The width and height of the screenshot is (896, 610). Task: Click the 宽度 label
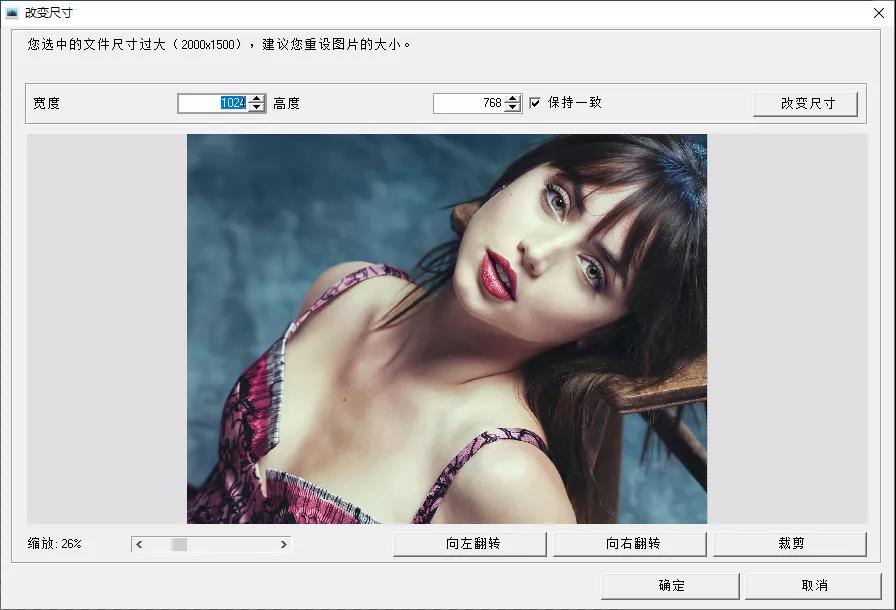(46, 103)
